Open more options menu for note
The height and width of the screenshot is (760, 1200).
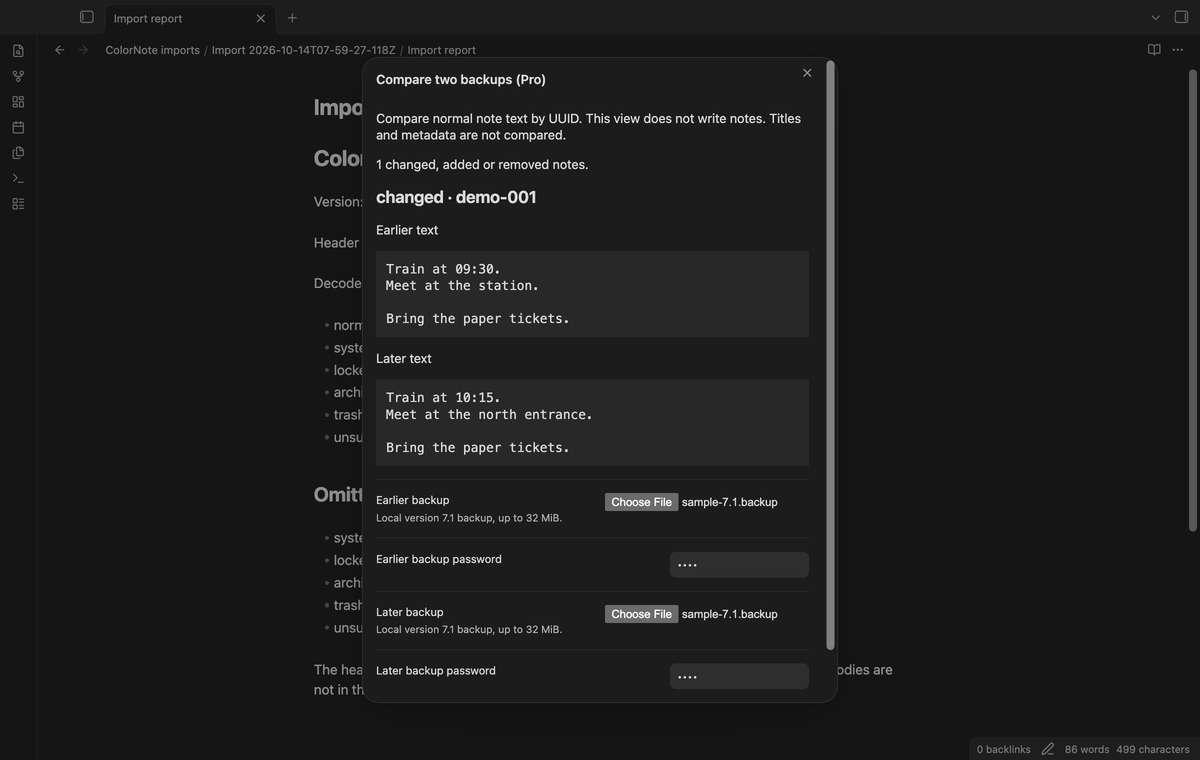[x=1180, y=50]
